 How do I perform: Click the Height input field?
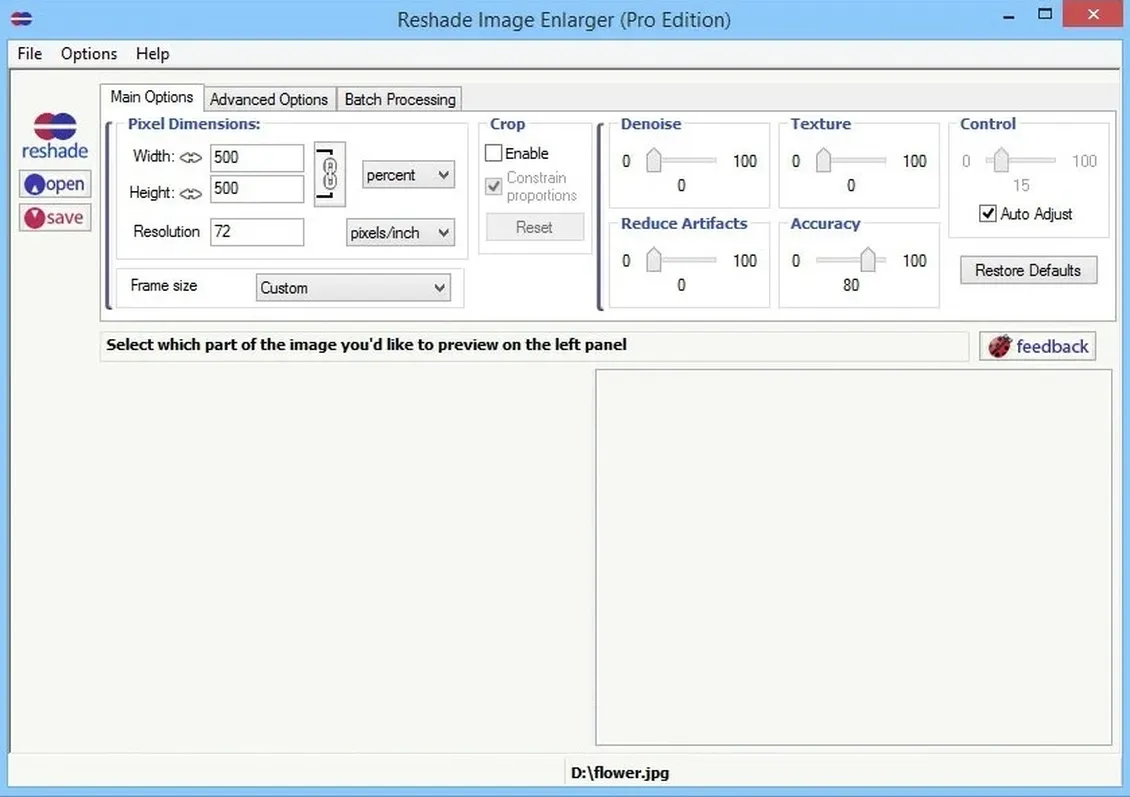click(257, 189)
